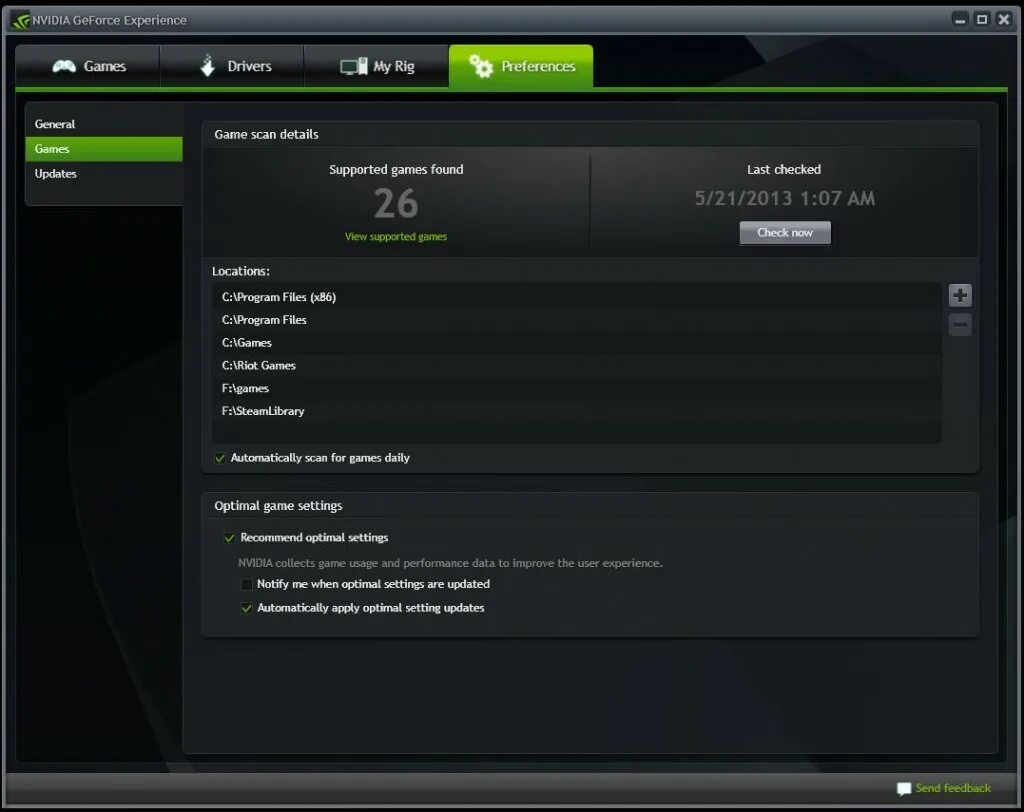Click the Check now button
Image resolution: width=1024 pixels, height=812 pixels.
click(785, 233)
